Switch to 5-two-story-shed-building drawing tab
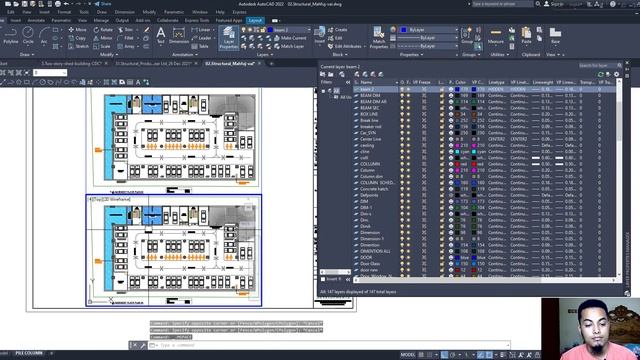The height and width of the screenshot is (360, 640). pyautogui.click(x=72, y=64)
